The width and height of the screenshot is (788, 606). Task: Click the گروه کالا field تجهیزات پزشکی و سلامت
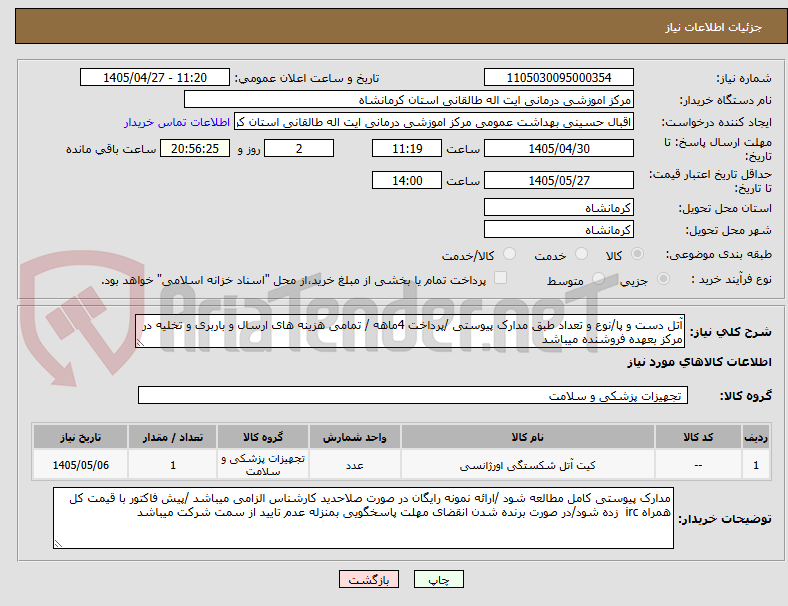[x=413, y=395]
